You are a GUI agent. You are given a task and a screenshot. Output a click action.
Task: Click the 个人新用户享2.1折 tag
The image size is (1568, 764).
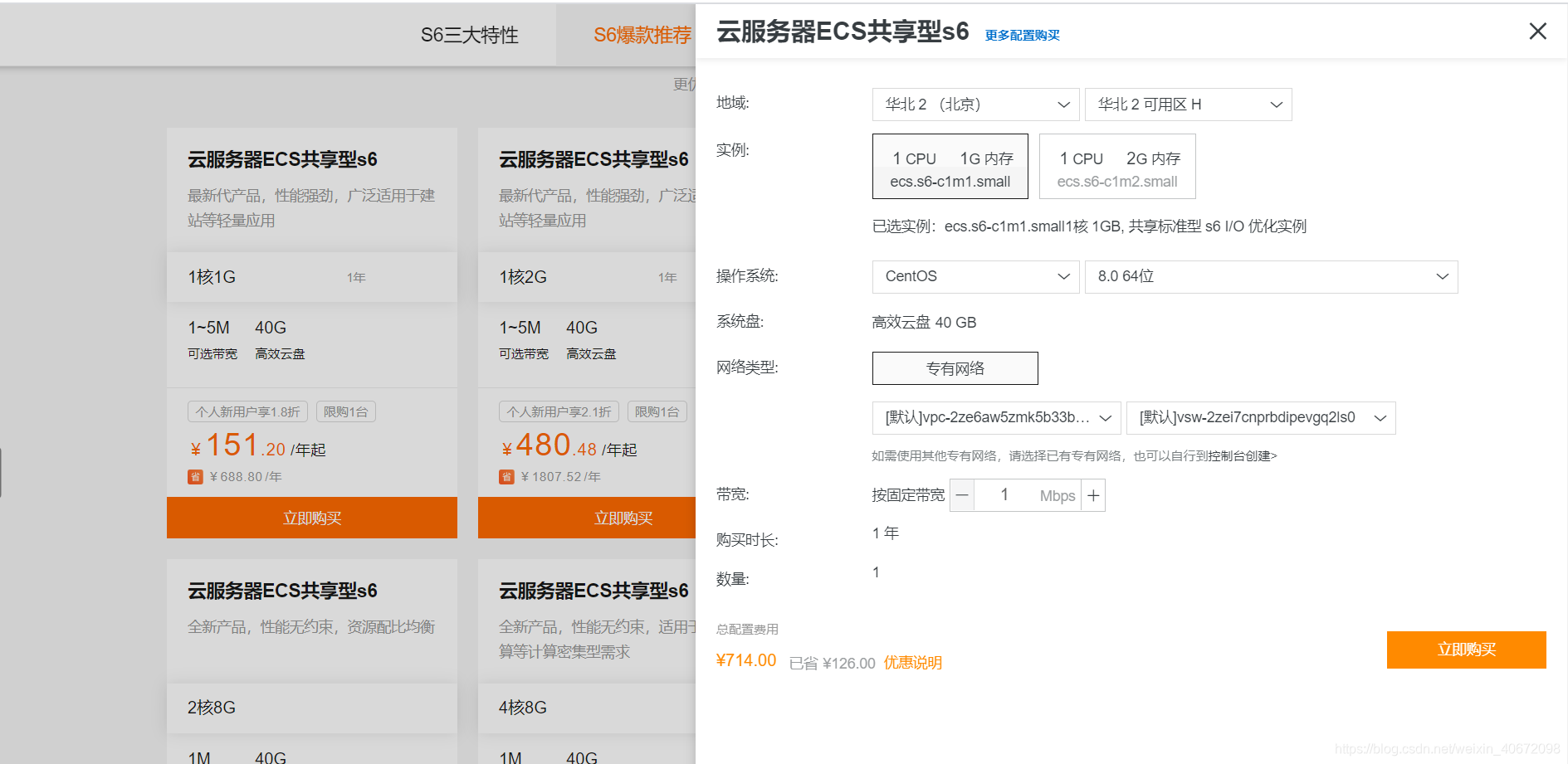[x=559, y=411]
